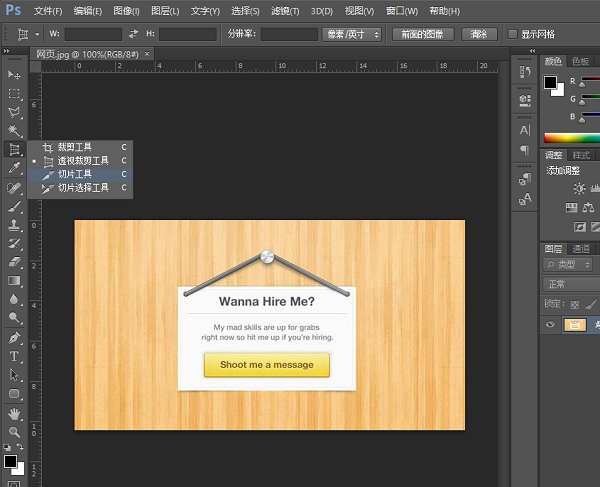Select the Hand tool
Viewport: 600px width, 487px height.
14,413
